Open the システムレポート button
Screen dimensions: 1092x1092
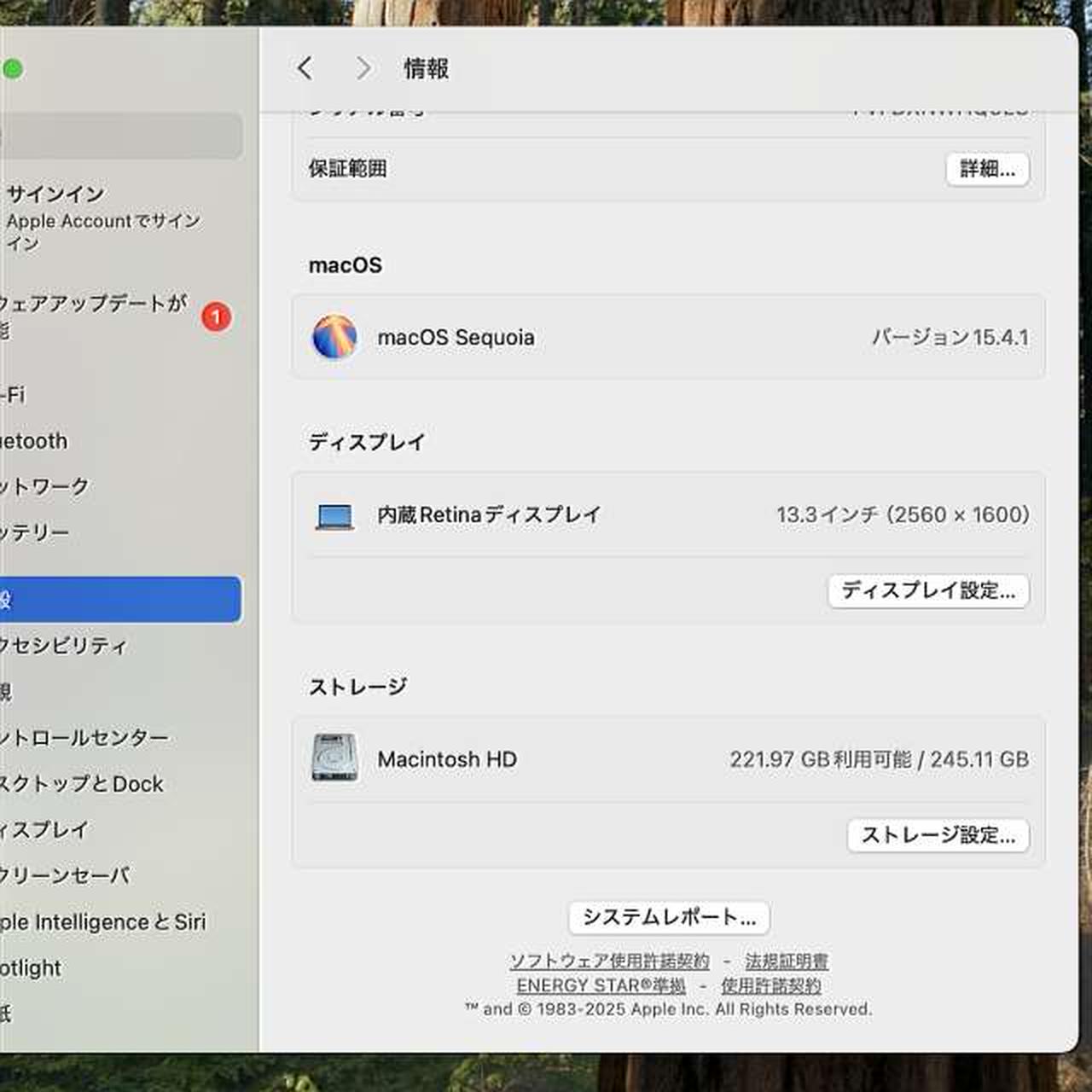click(669, 917)
